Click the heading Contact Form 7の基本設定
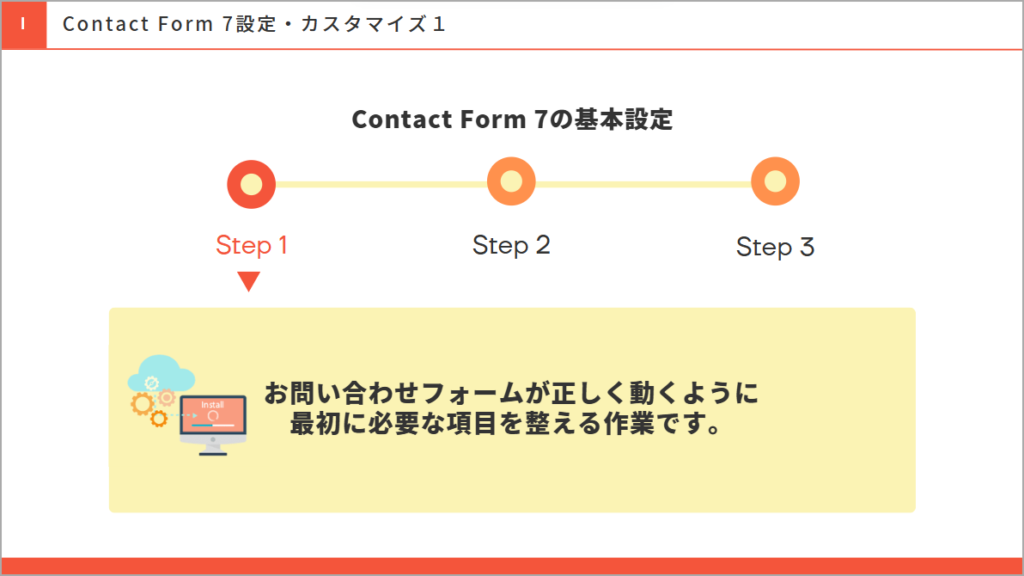This screenshot has height=576, width=1024. click(x=512, y=120)
